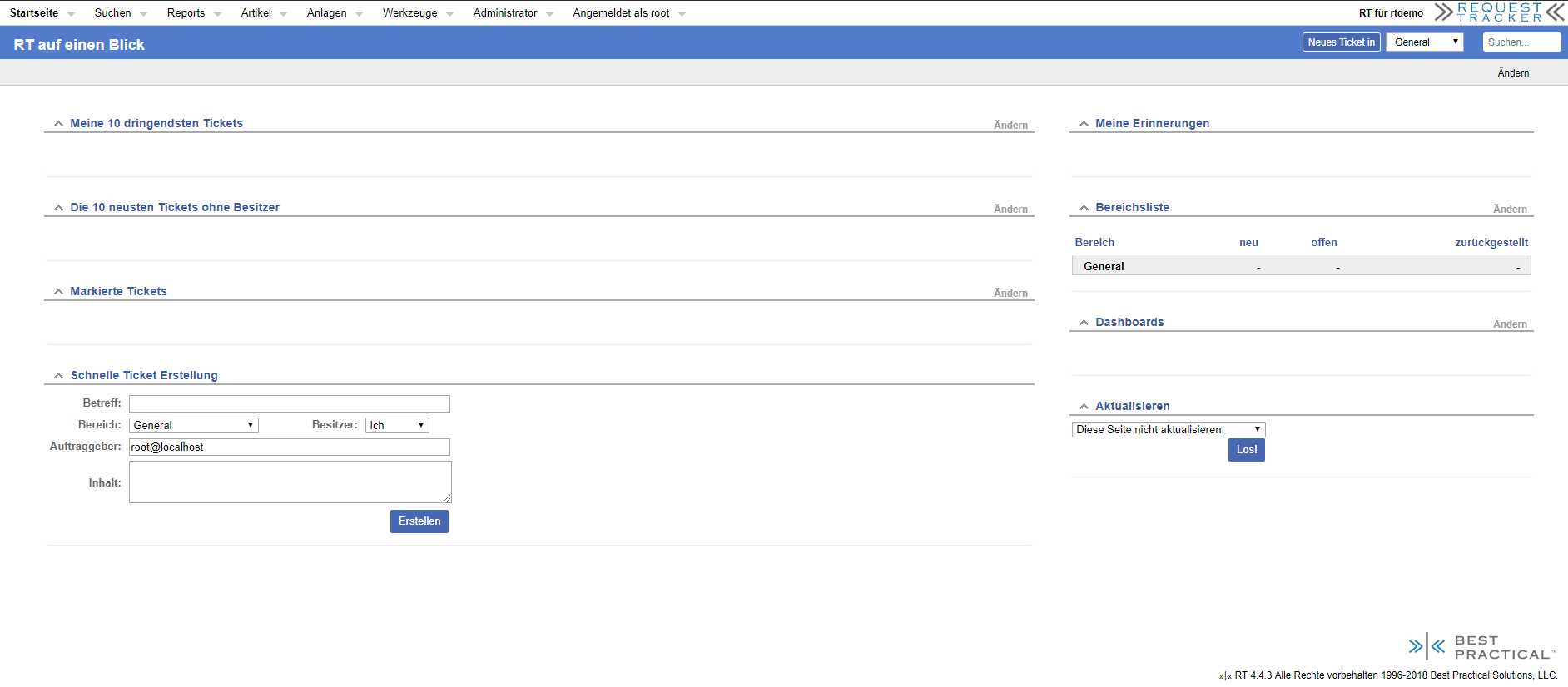Click the Request Tracker logo
The width and height of the screenshot is (1568, 687).
1498,12
